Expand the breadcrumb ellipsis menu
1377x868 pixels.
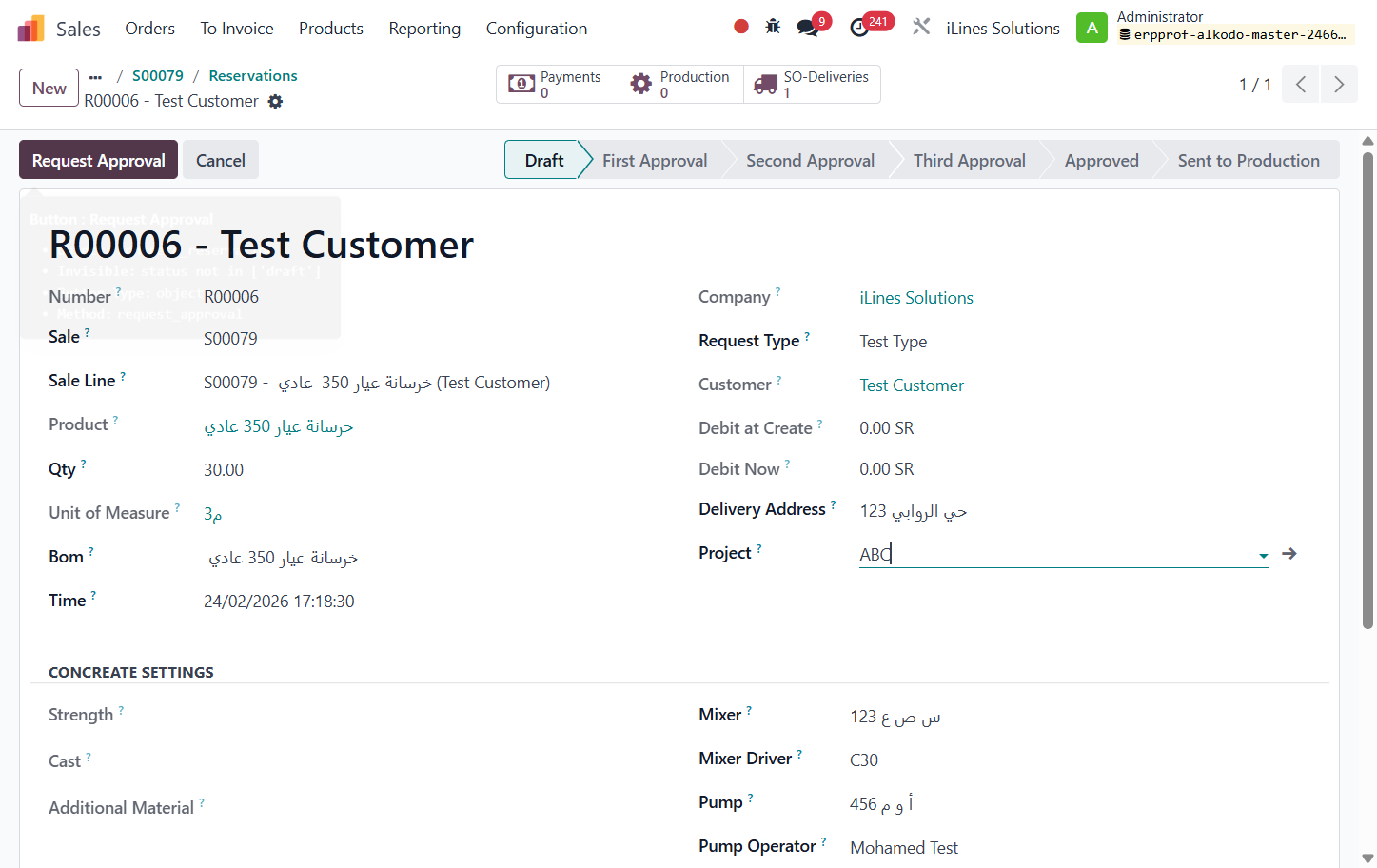[x=95, y=77]
